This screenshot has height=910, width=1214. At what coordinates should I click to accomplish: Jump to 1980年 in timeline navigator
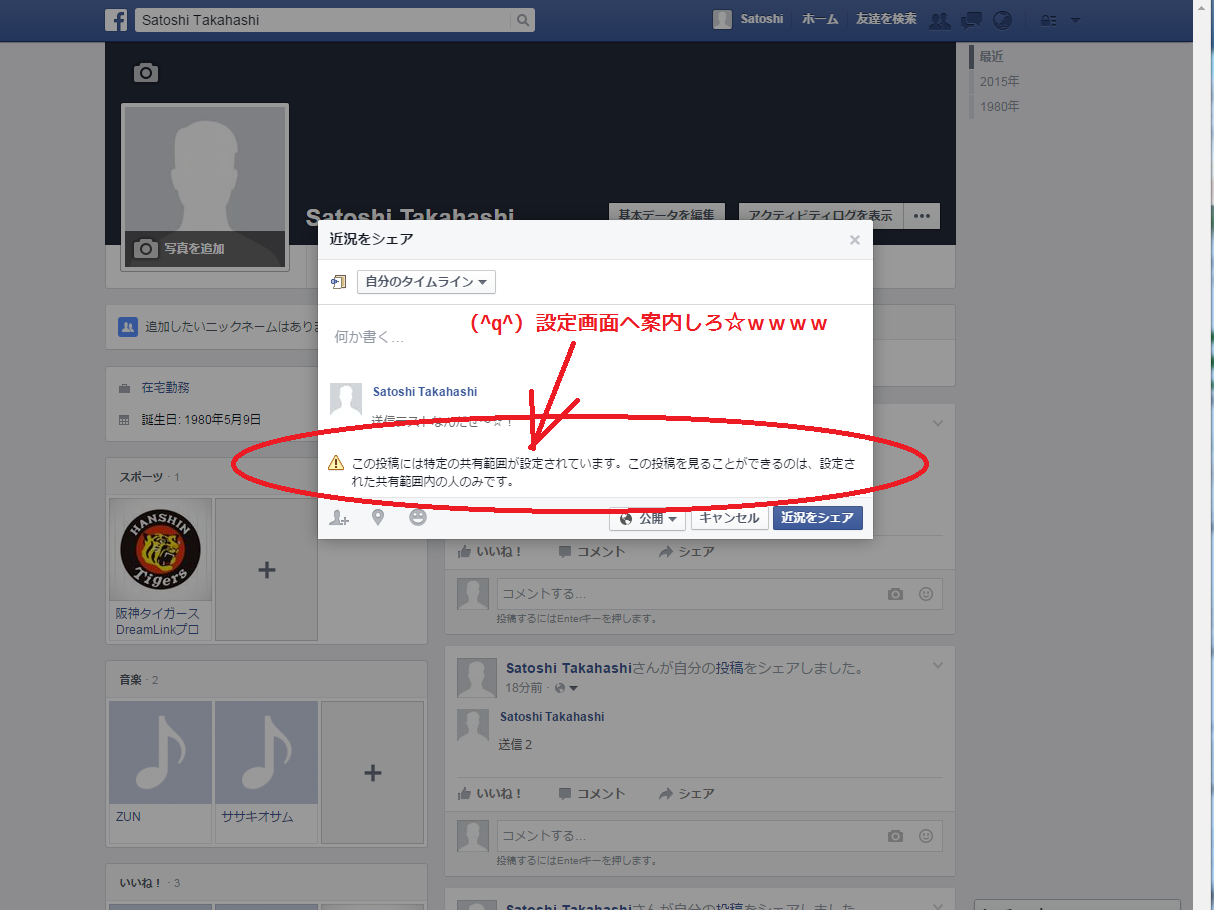click(x=1000, y=107)
